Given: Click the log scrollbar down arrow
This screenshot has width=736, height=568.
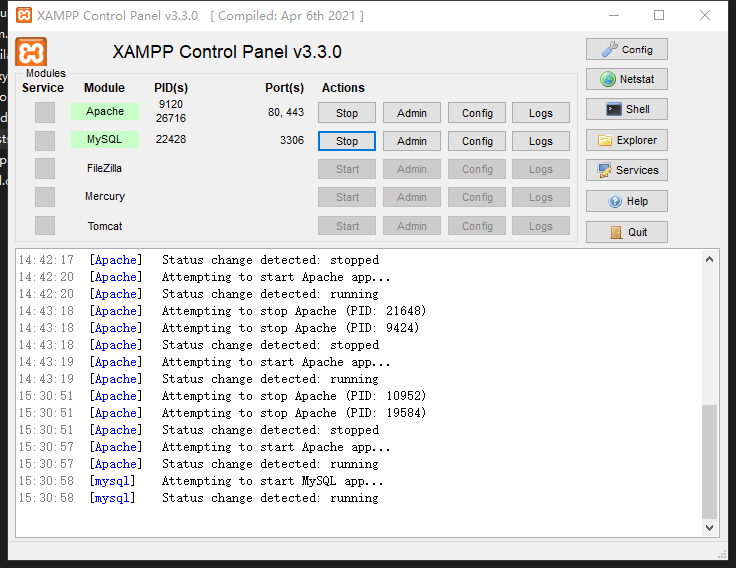Looking at the screenshot, I should (x=709, y=528).
